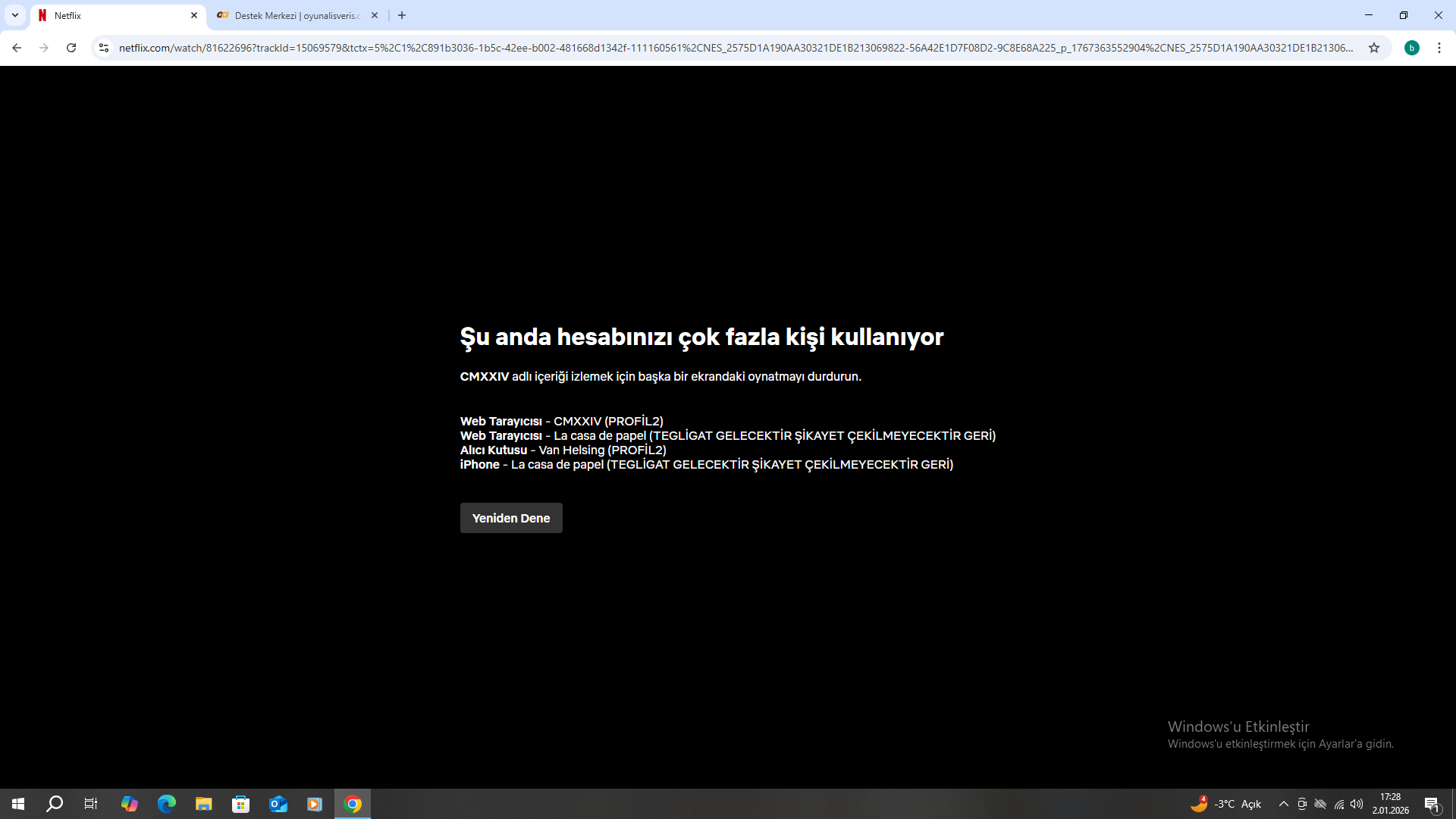Switch to the Destek Merkezi tab
The image size is (1456, 819).
[297, 15]
